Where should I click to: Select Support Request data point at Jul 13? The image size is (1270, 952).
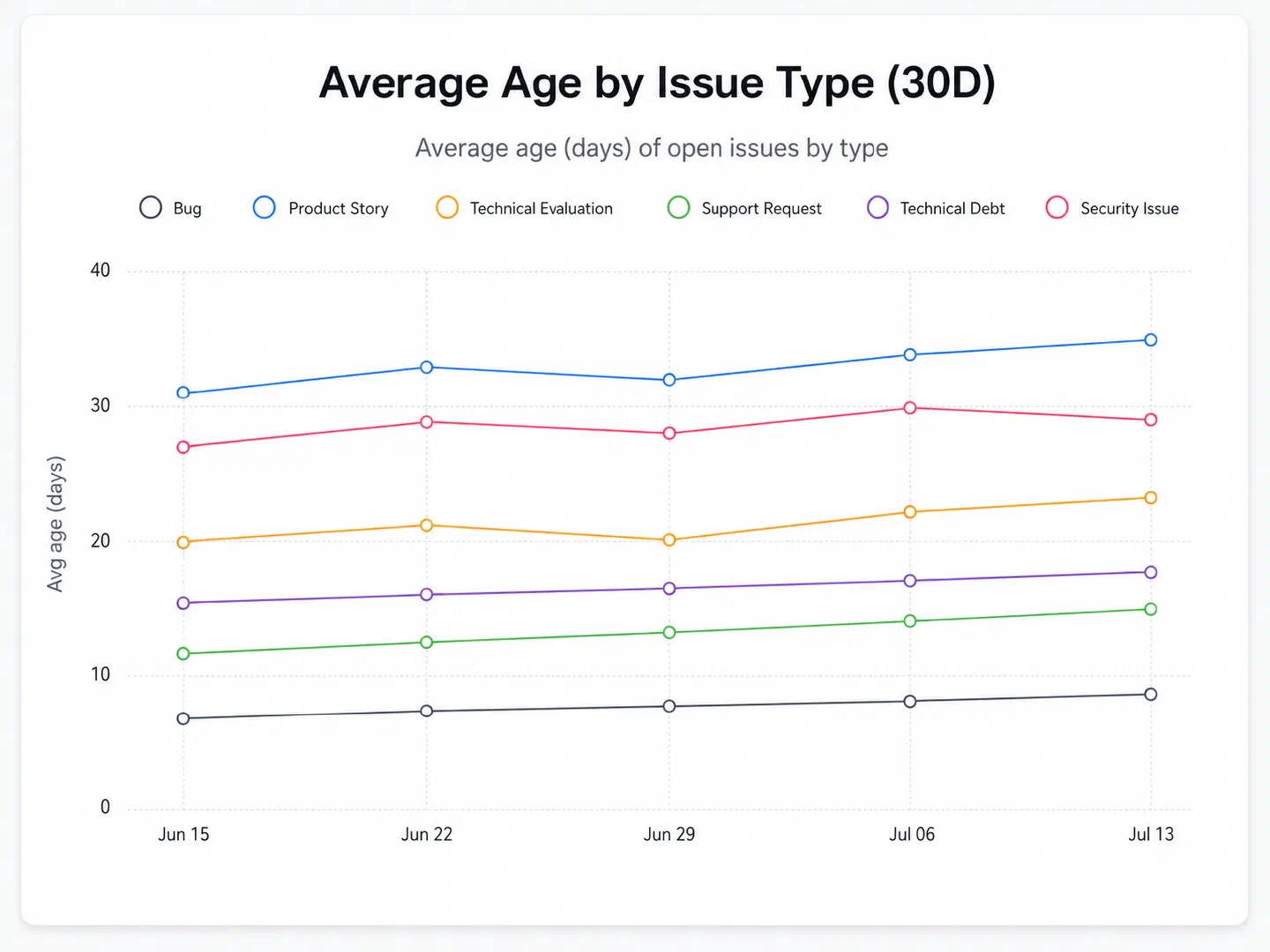[1151, 609]
